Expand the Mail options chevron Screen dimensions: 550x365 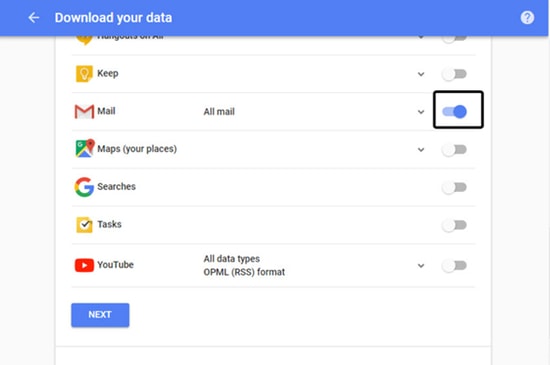pos(421,112)
